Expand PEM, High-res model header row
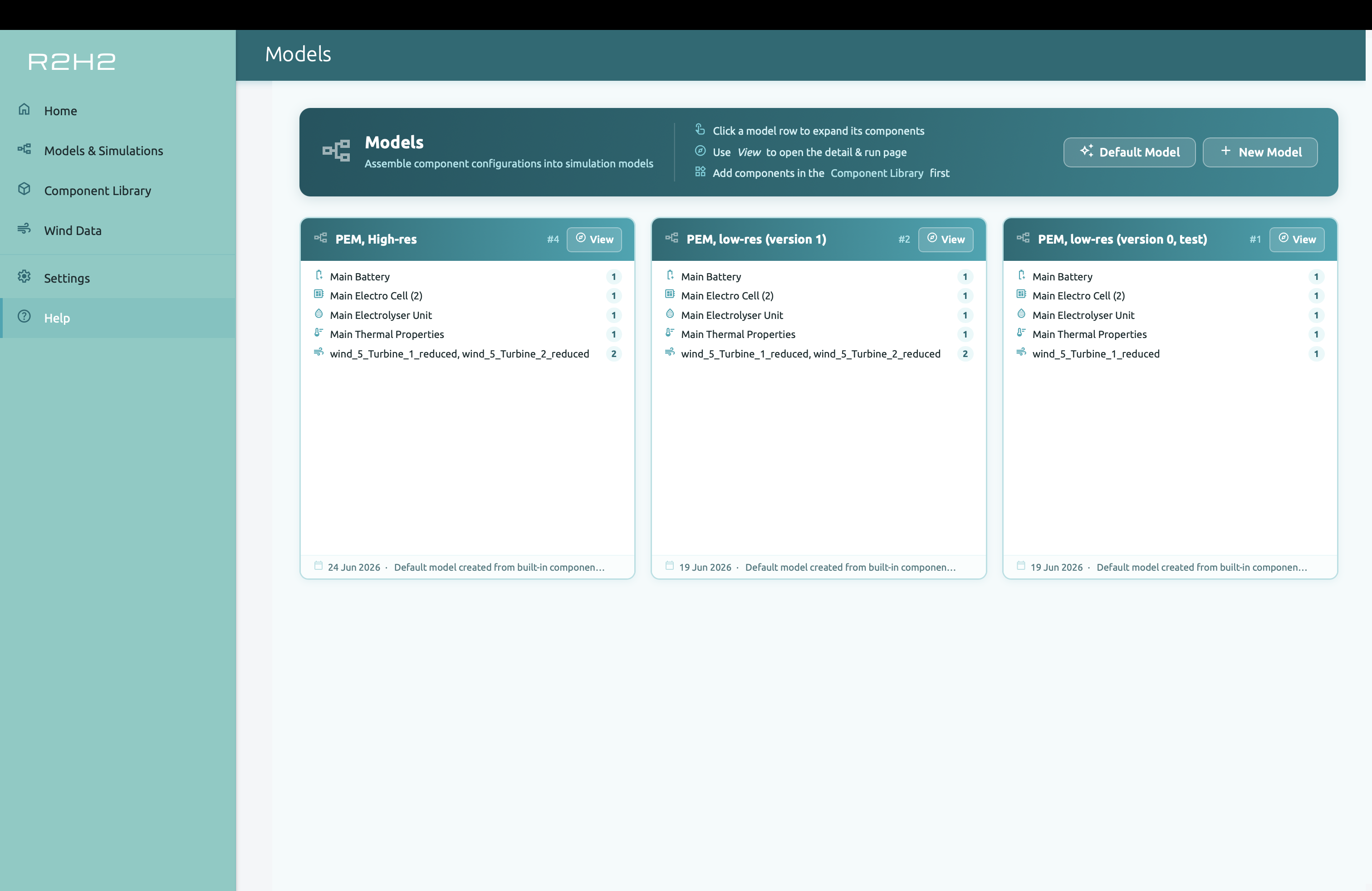Screen dimensions: 1372x891 click(467, 239)
